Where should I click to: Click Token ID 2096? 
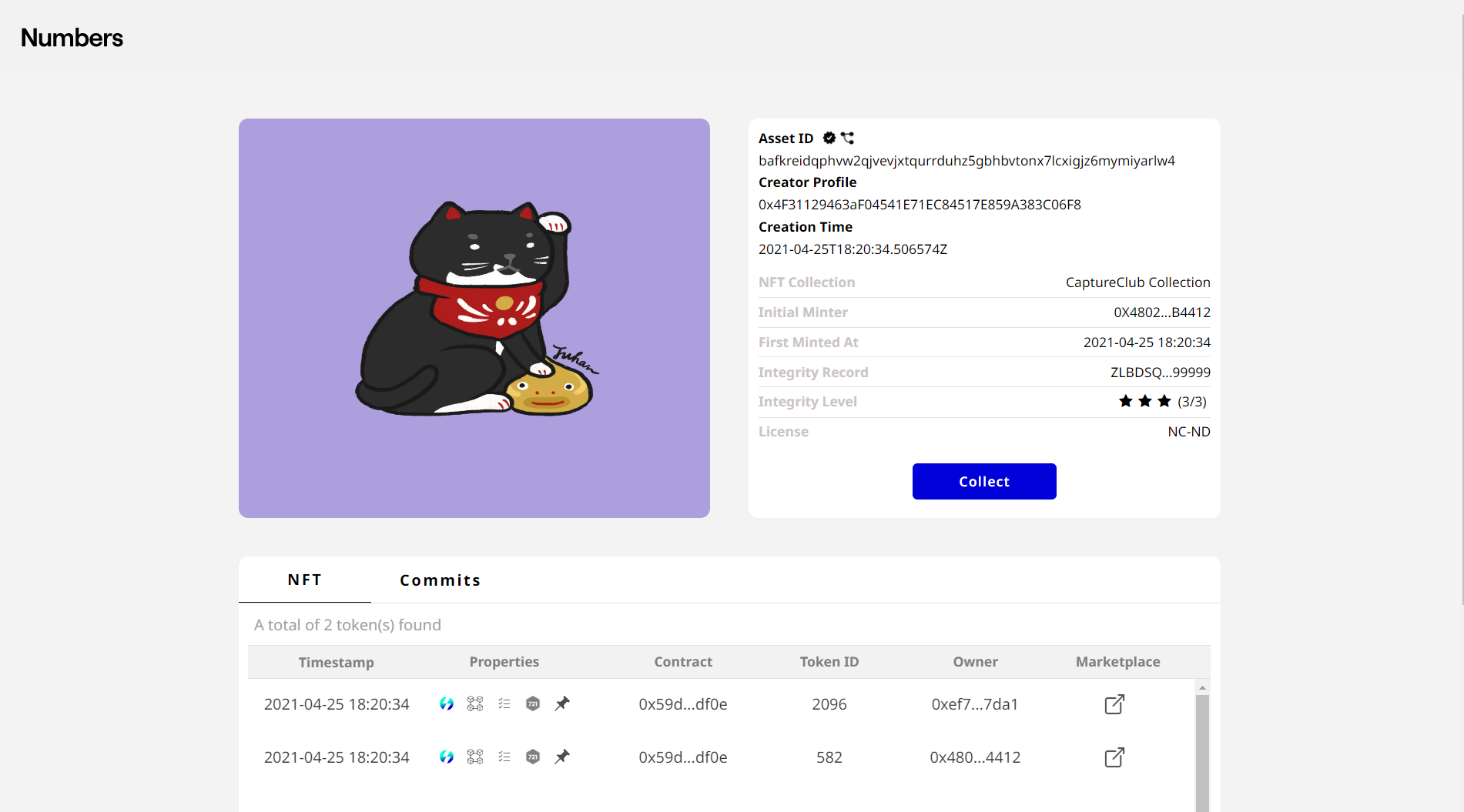(829, 704)
